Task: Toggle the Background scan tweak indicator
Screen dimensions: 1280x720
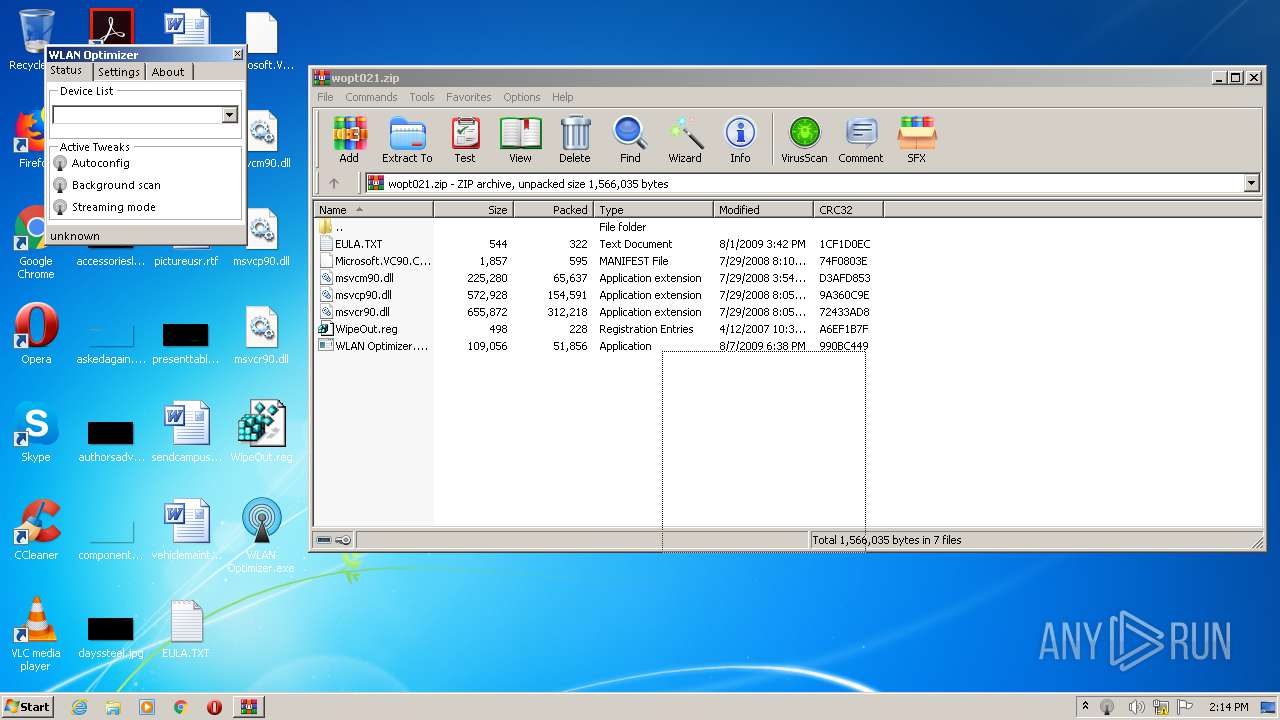Action: (60, 185)
